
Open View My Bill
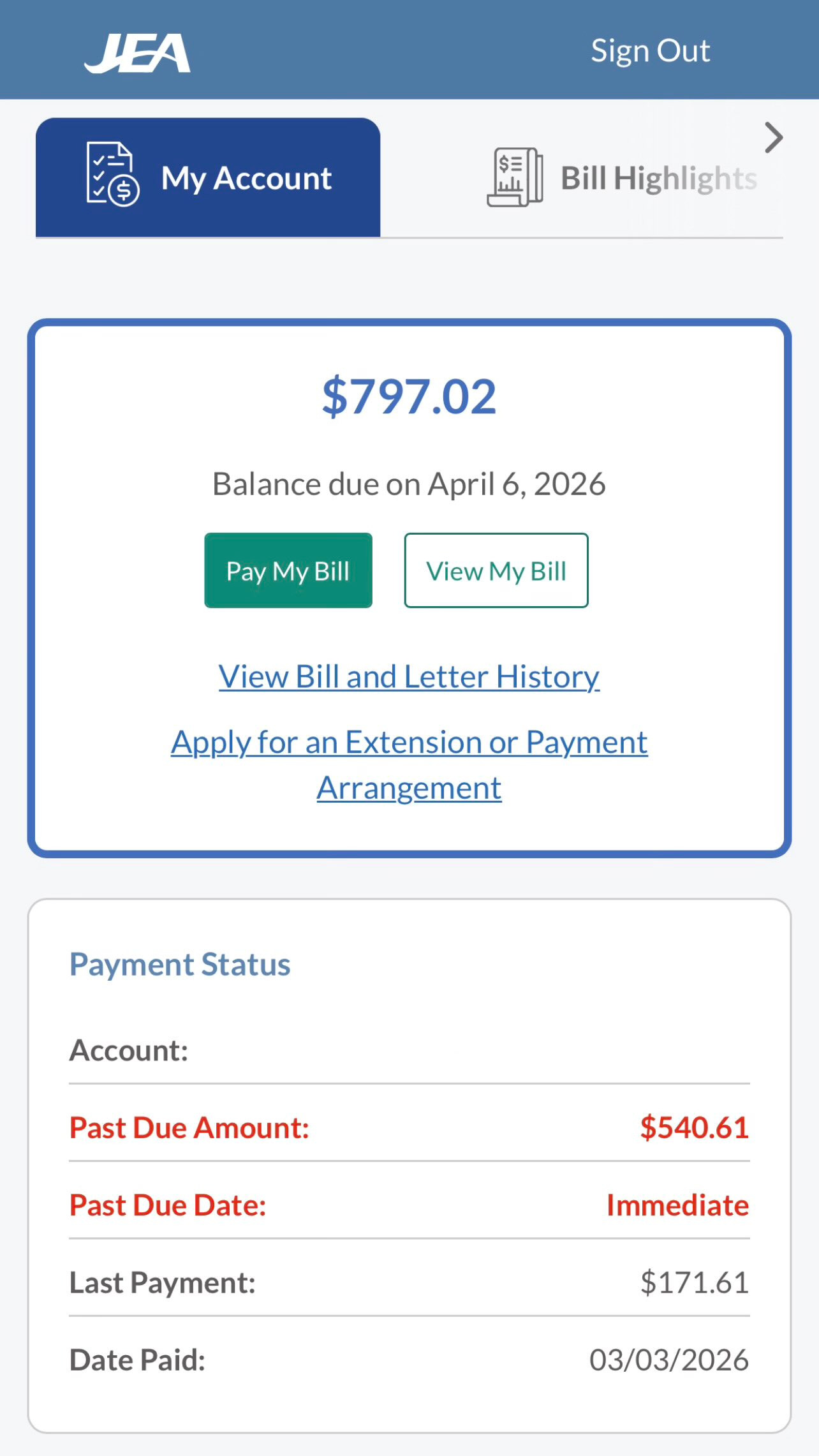(x=496, y=570)
